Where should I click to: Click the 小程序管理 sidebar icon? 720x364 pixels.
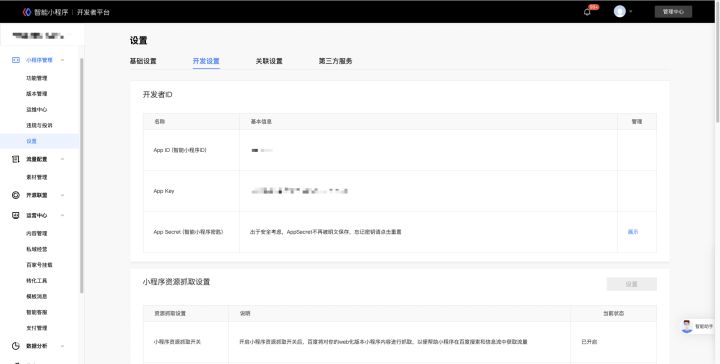click(16, 60)
